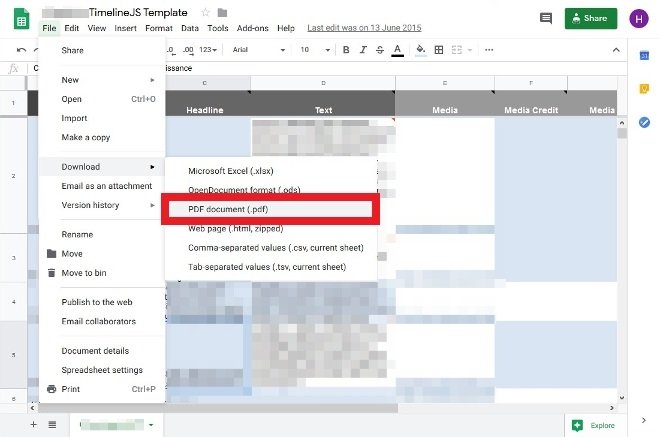The height and width of the screenshot is (437, 660).
Task: Choose Email as an attachment
Action: click(x=101, y=186)
